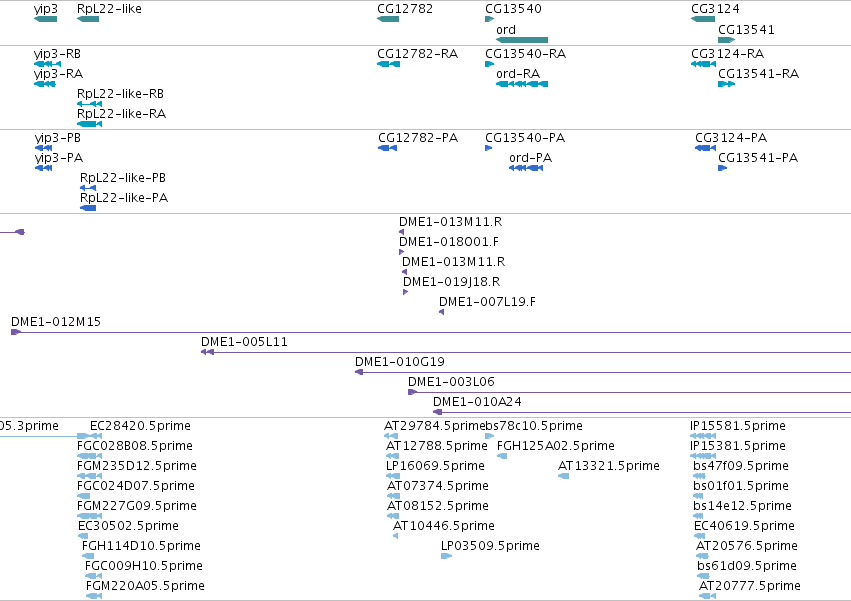Click the CG13541 gene arrow
This screenshot has width=851, height=601.
pyautogui.click(x=726, y=40)
